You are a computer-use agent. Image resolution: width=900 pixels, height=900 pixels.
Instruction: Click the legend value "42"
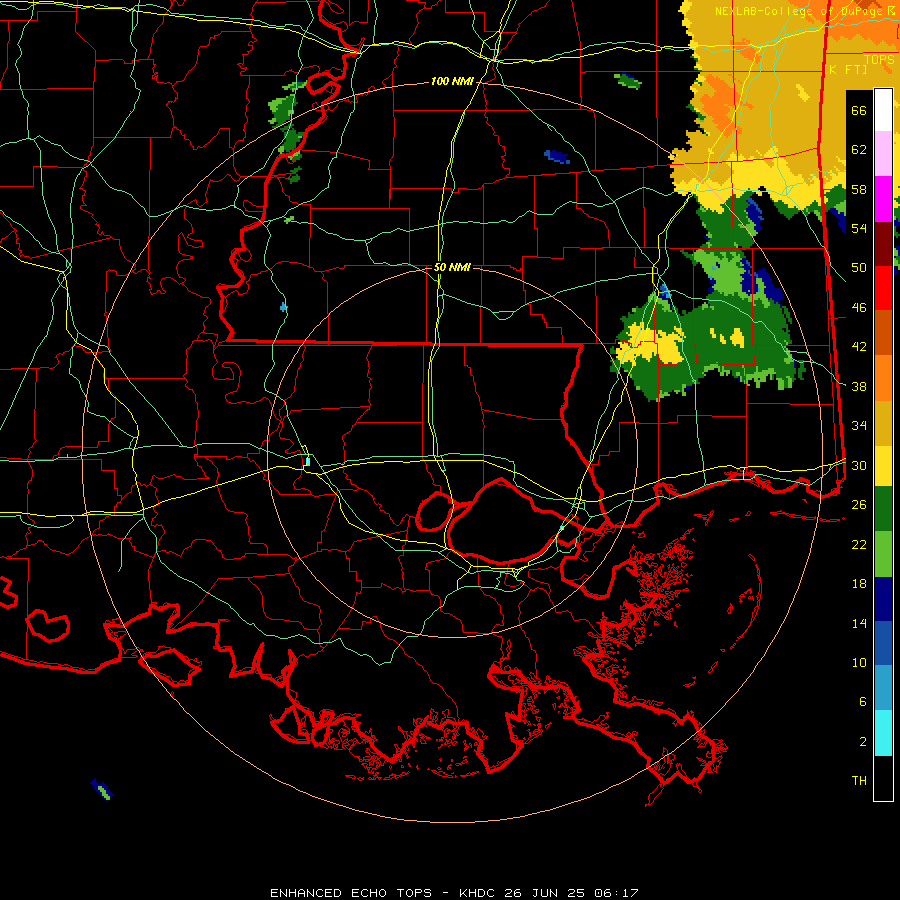pyautogui.click(x=859, y=347)
